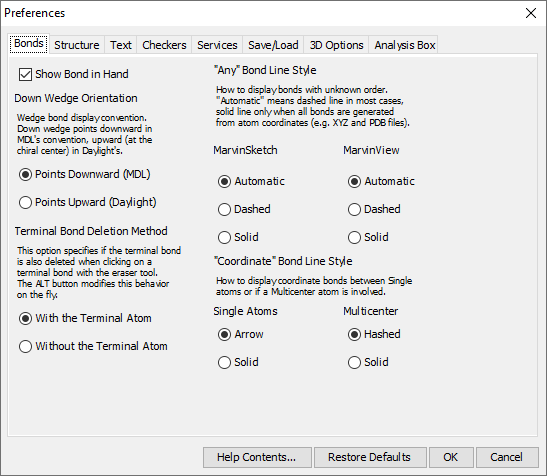Viewport: 547px width, 476px height.
Task: Click the Restore Defaults button
Action: point(370,457)
